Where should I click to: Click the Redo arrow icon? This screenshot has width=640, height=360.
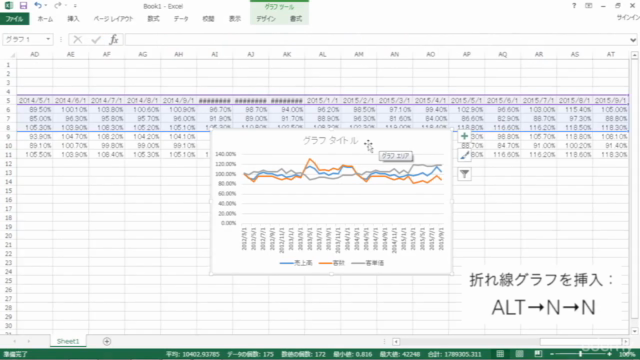(x=58, y=5)
